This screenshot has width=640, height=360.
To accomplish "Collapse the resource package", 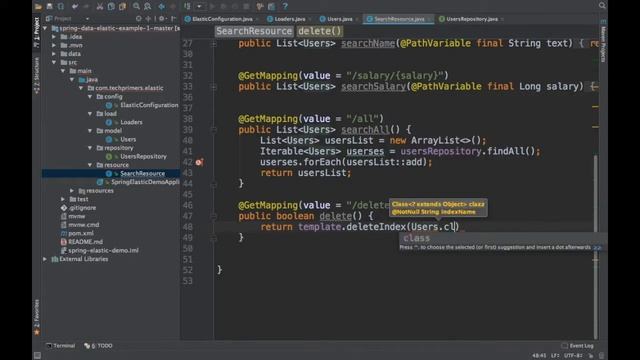I will click(x=90, y=165).
